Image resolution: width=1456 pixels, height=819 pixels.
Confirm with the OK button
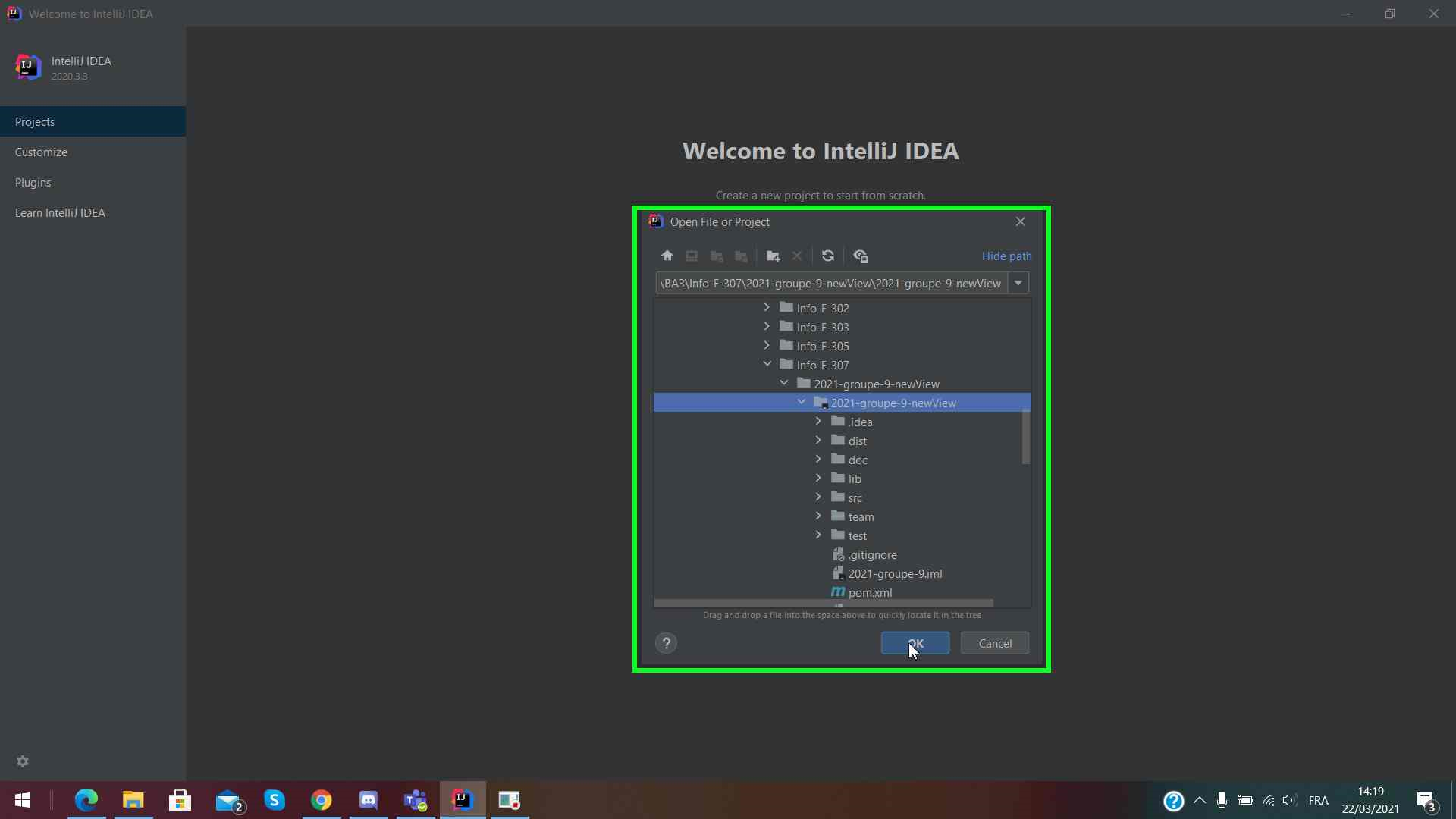click(915, 644)
